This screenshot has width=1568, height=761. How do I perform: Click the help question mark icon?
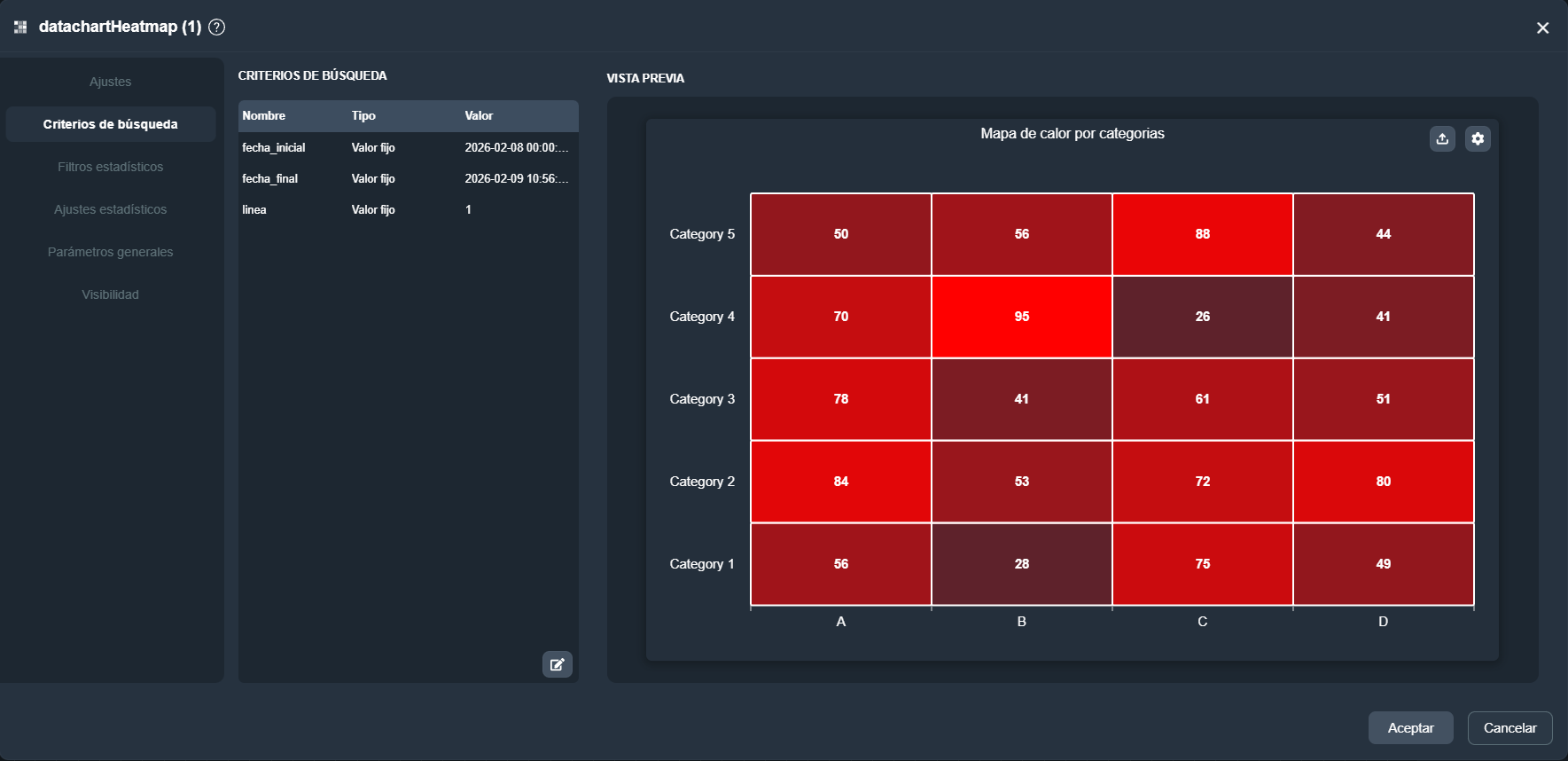point(216,27)
